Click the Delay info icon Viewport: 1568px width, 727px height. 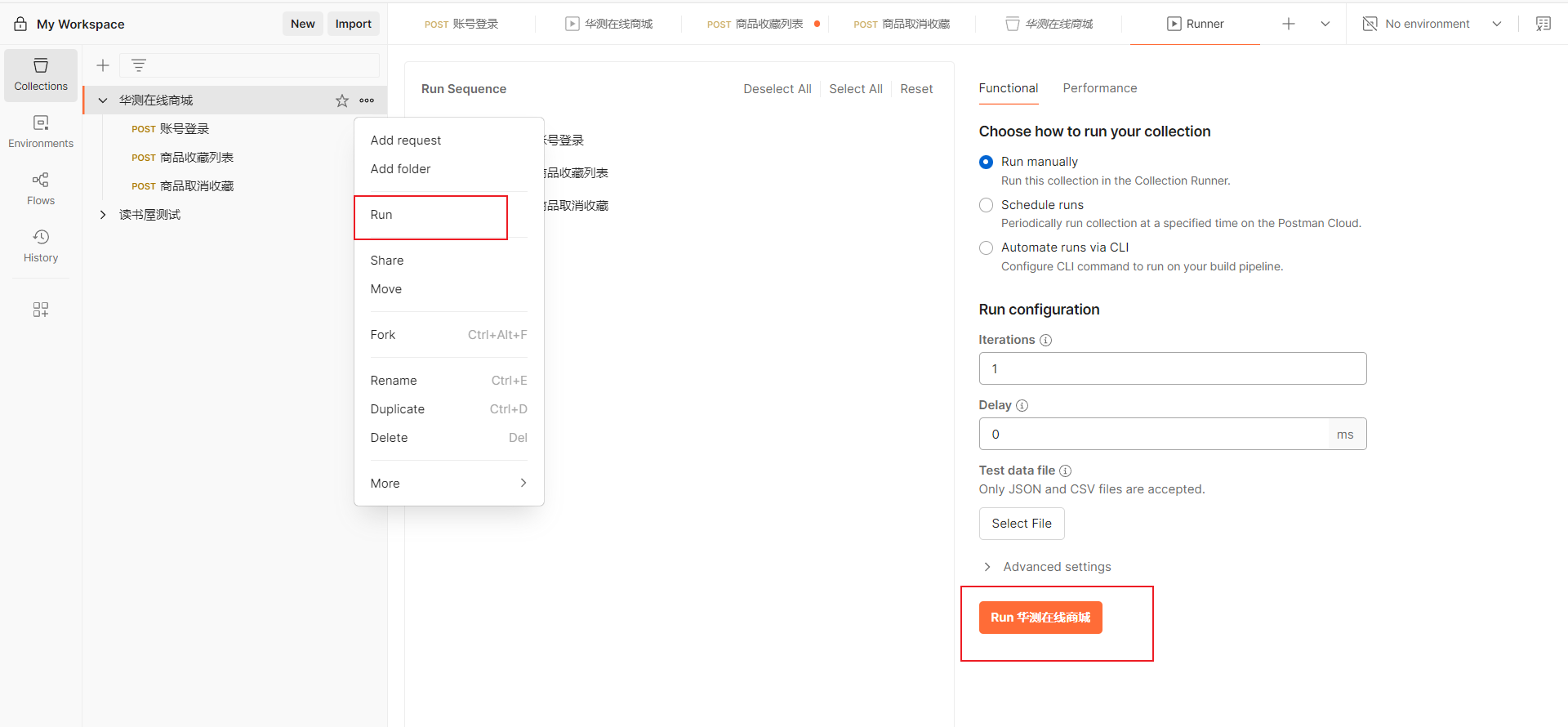pyautogui.click(x=1022, y=405)
